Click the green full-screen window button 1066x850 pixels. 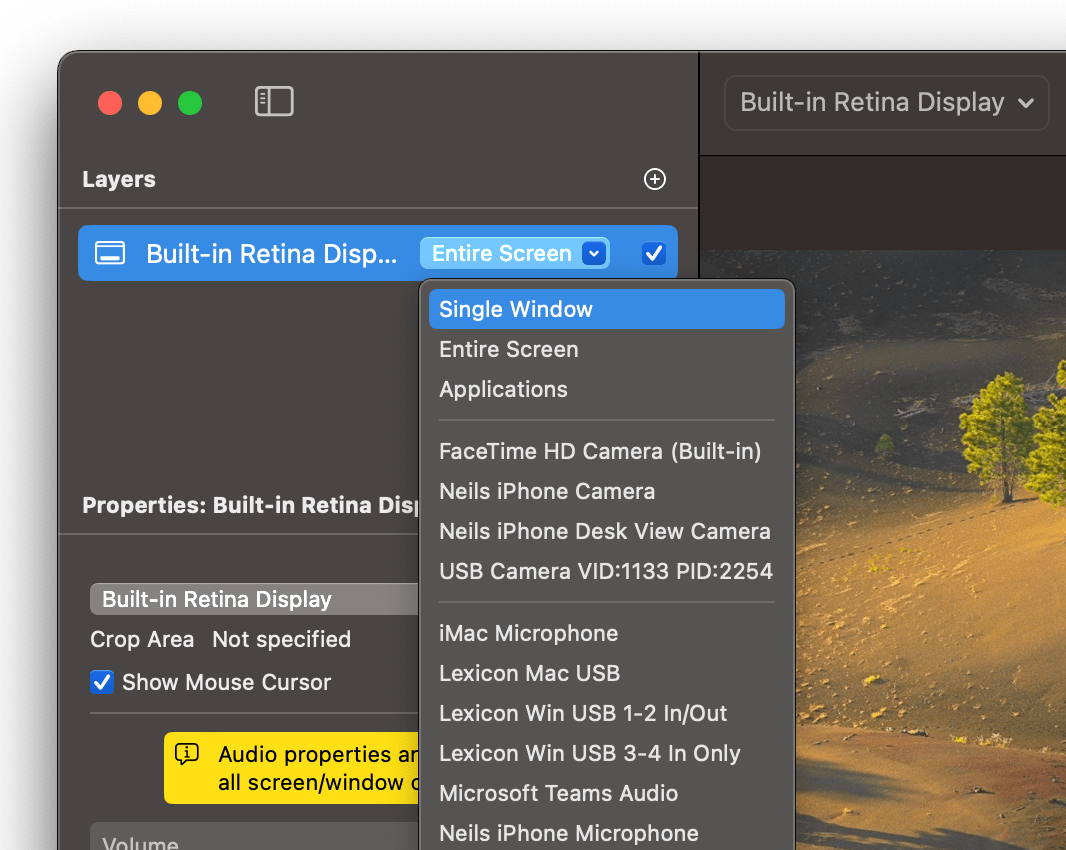click(x=190, y=103)
